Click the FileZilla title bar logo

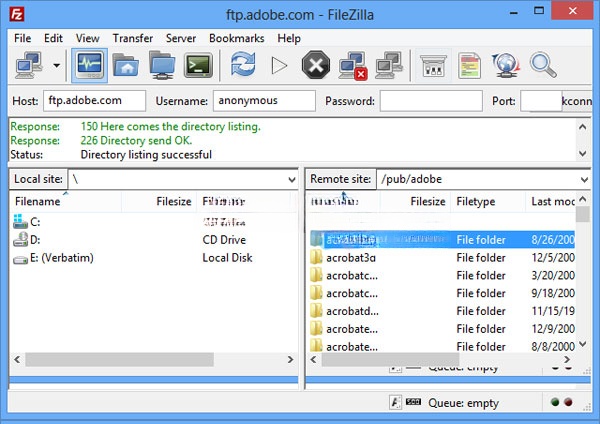[17, 15]
